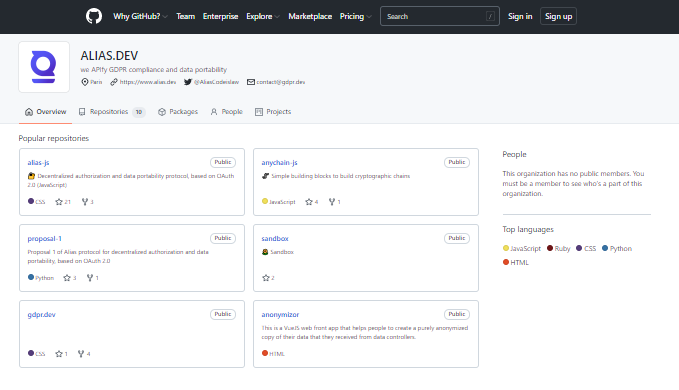Open the Marketplace nav item

[x=310, y=16]
